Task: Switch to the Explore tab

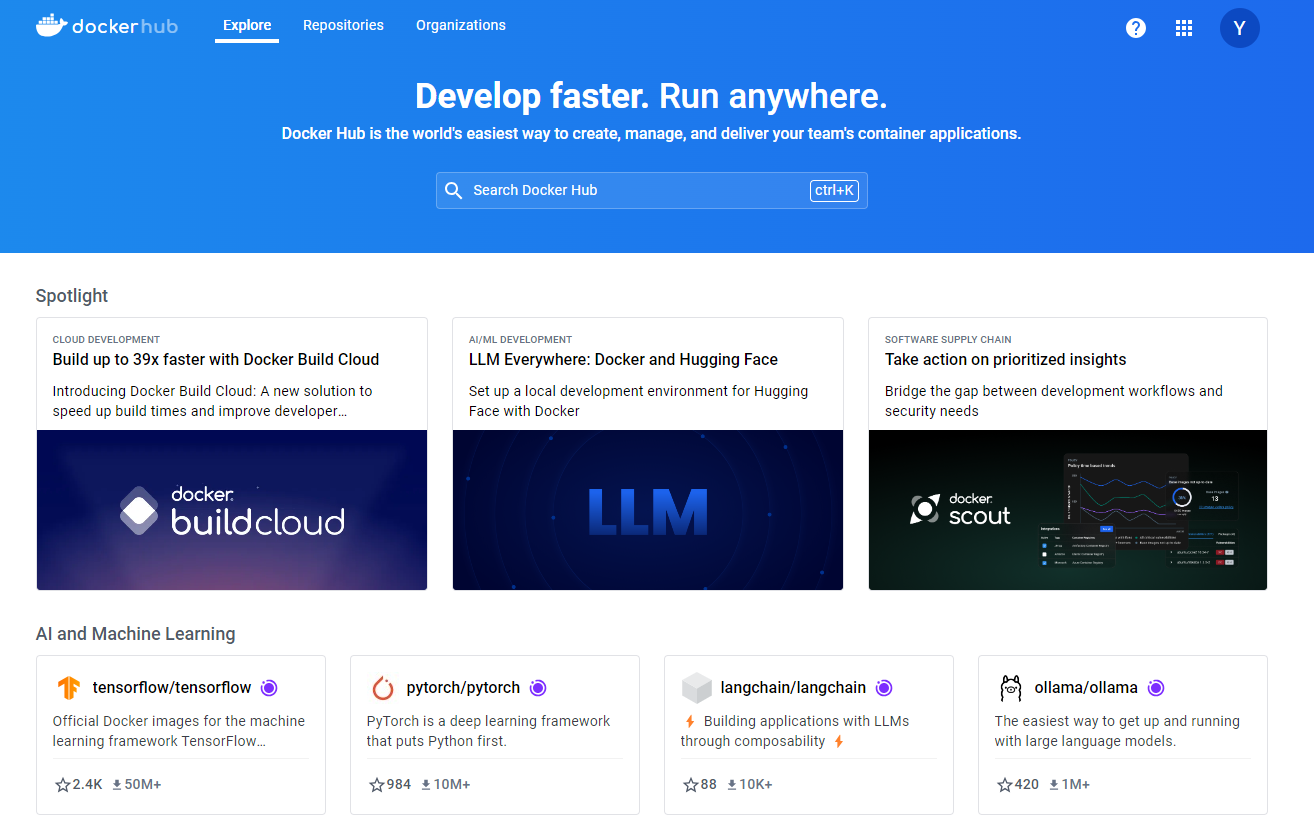Action: pos(246,25)
